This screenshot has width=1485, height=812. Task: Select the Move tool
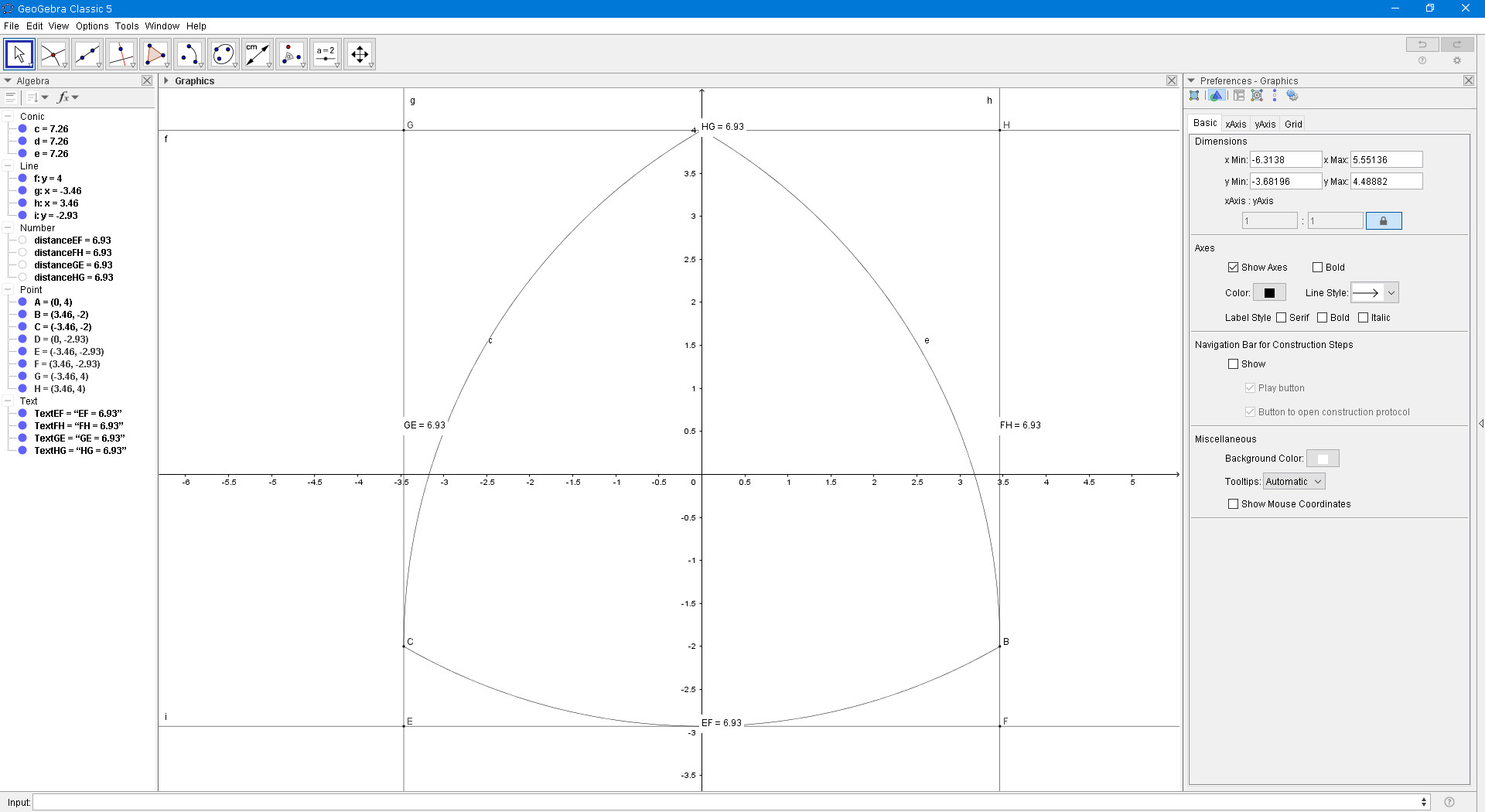point(19,54)
